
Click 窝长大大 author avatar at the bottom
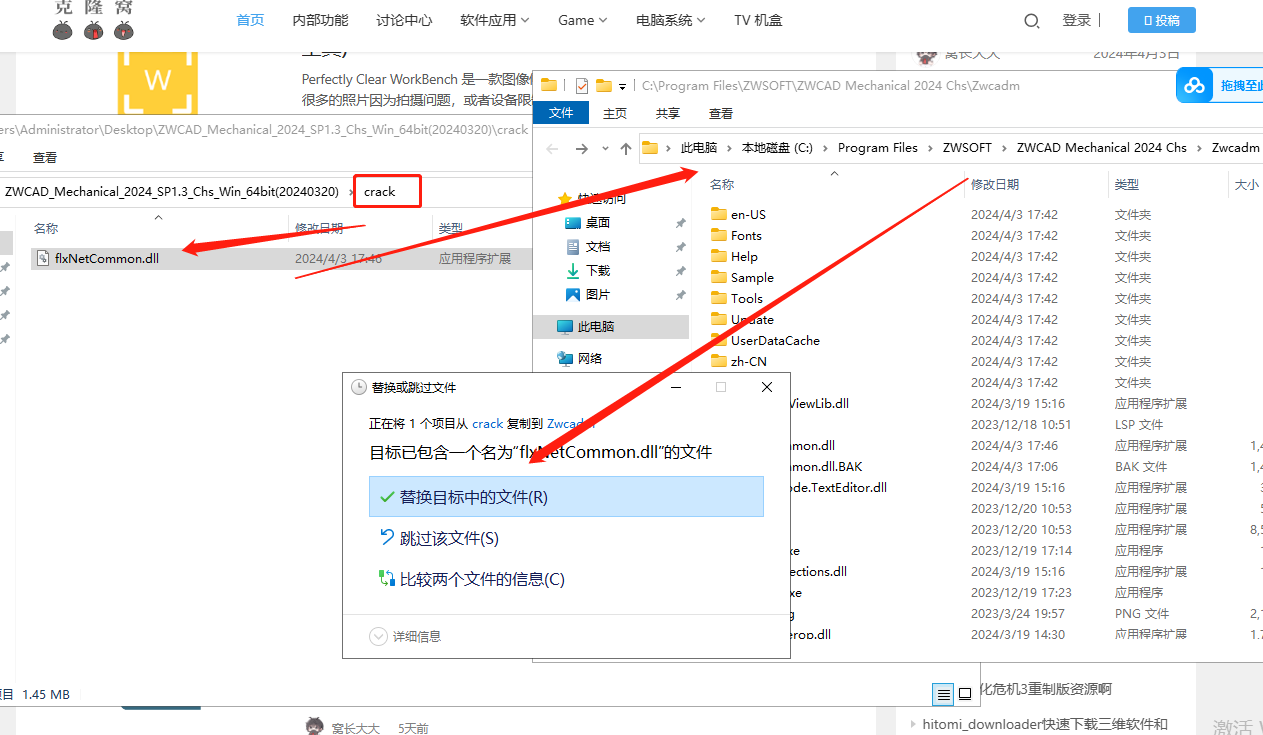[x=314, y=726]
